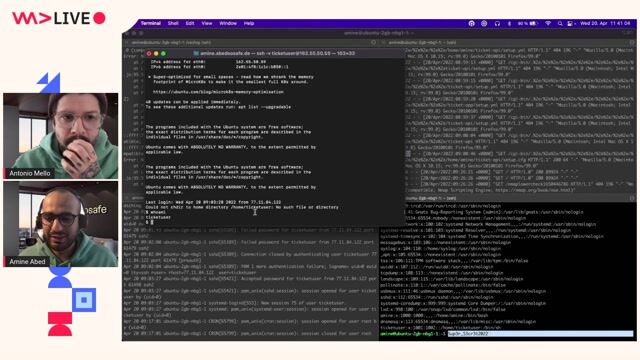
Task: Open the Window menu
Action: [228, 23]
